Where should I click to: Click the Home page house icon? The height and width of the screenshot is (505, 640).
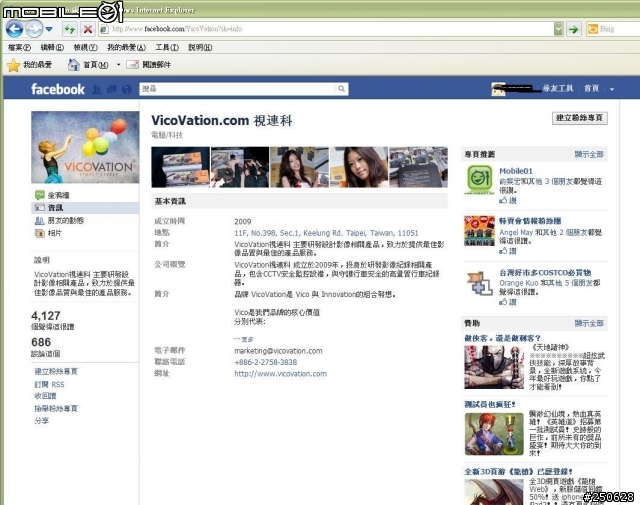click(x=73, y=65)
